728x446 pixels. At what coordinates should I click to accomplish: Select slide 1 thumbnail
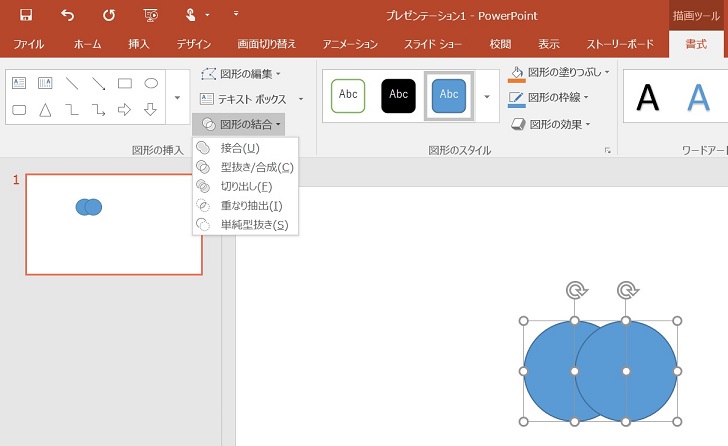click(114, 225)
